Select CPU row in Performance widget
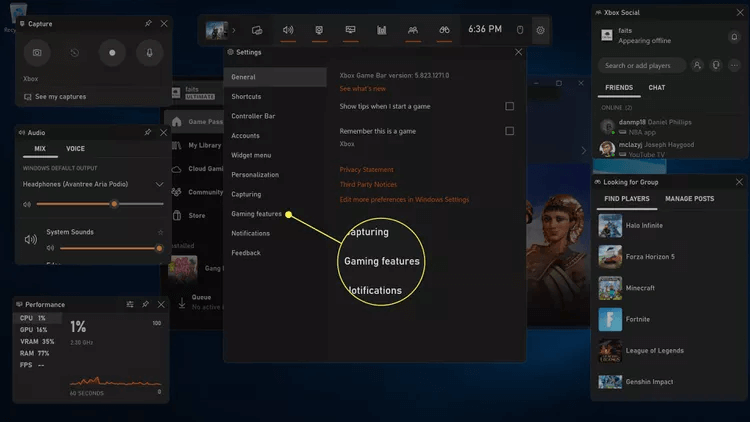Image resolution: width=750 pixels, height=422 pixels. (37, 318)
